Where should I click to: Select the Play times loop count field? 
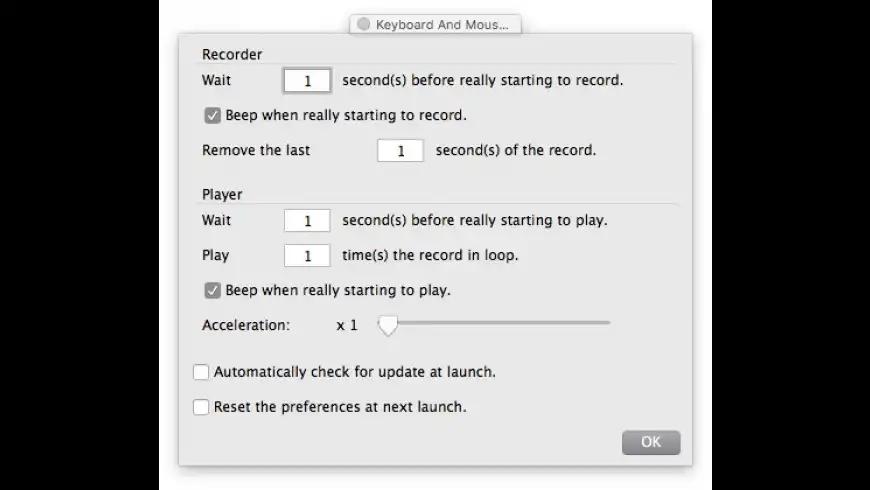[x=307, y=256]
